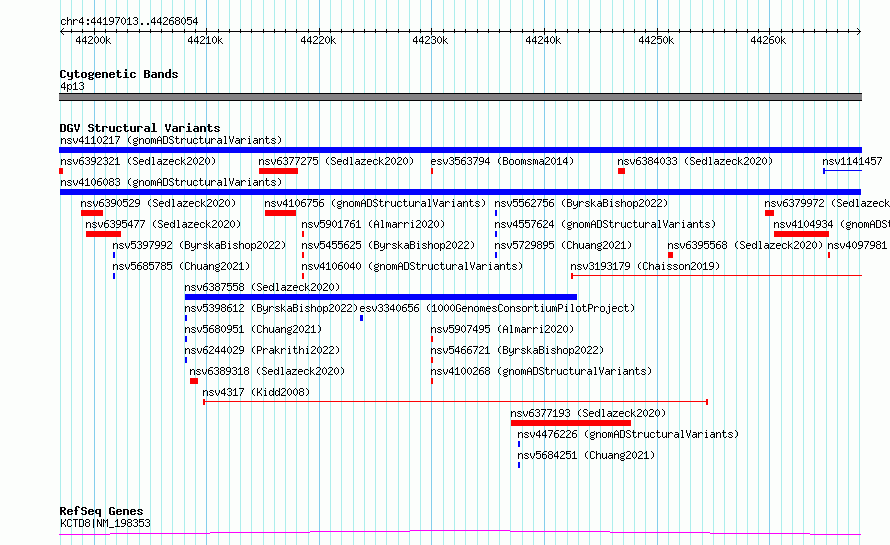Select the nsv4106756 gnomADStructuralVariants label

pyautogui.click(x=375, y=203)
